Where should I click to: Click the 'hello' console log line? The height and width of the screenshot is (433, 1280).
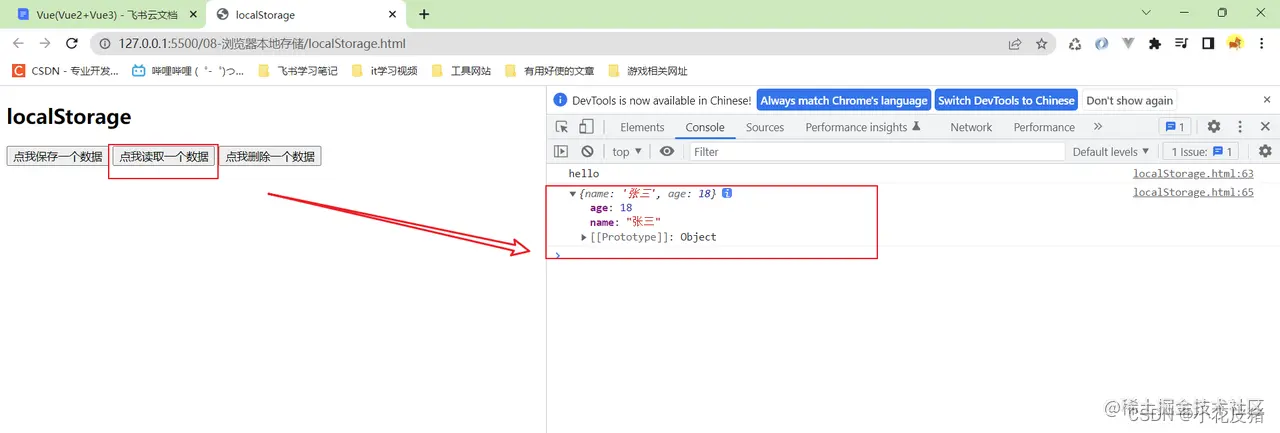tap(584, 173)
